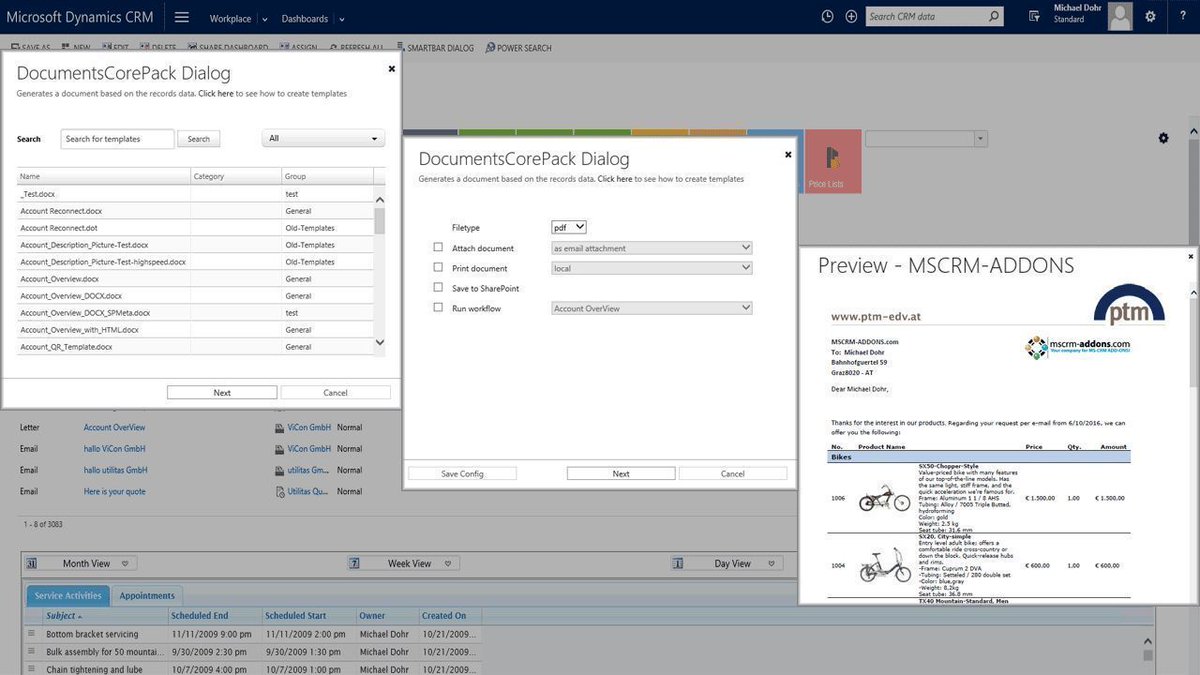Click Next in the Filetype dialog

pos(621,474)
